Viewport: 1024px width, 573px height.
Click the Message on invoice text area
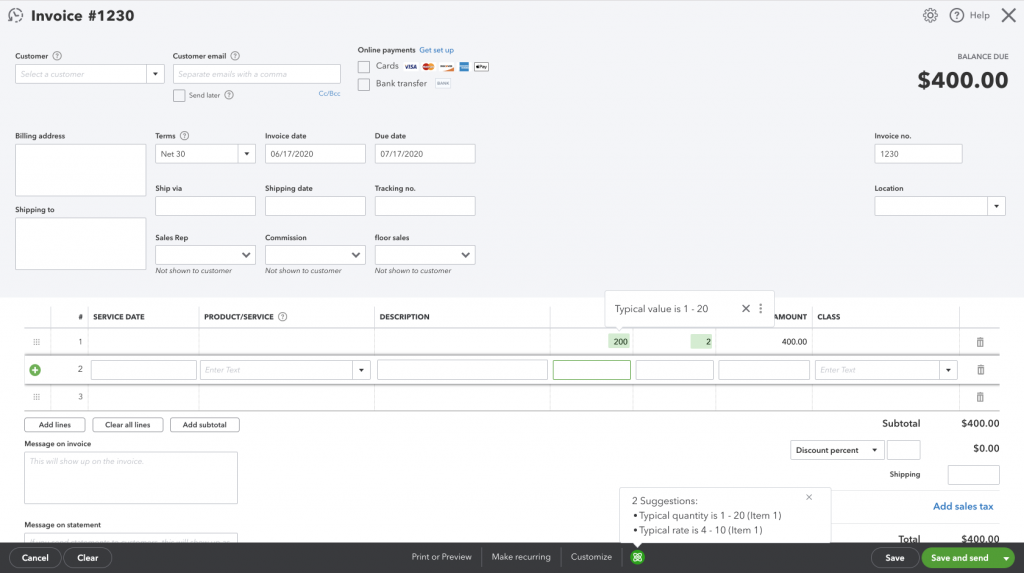131,478
